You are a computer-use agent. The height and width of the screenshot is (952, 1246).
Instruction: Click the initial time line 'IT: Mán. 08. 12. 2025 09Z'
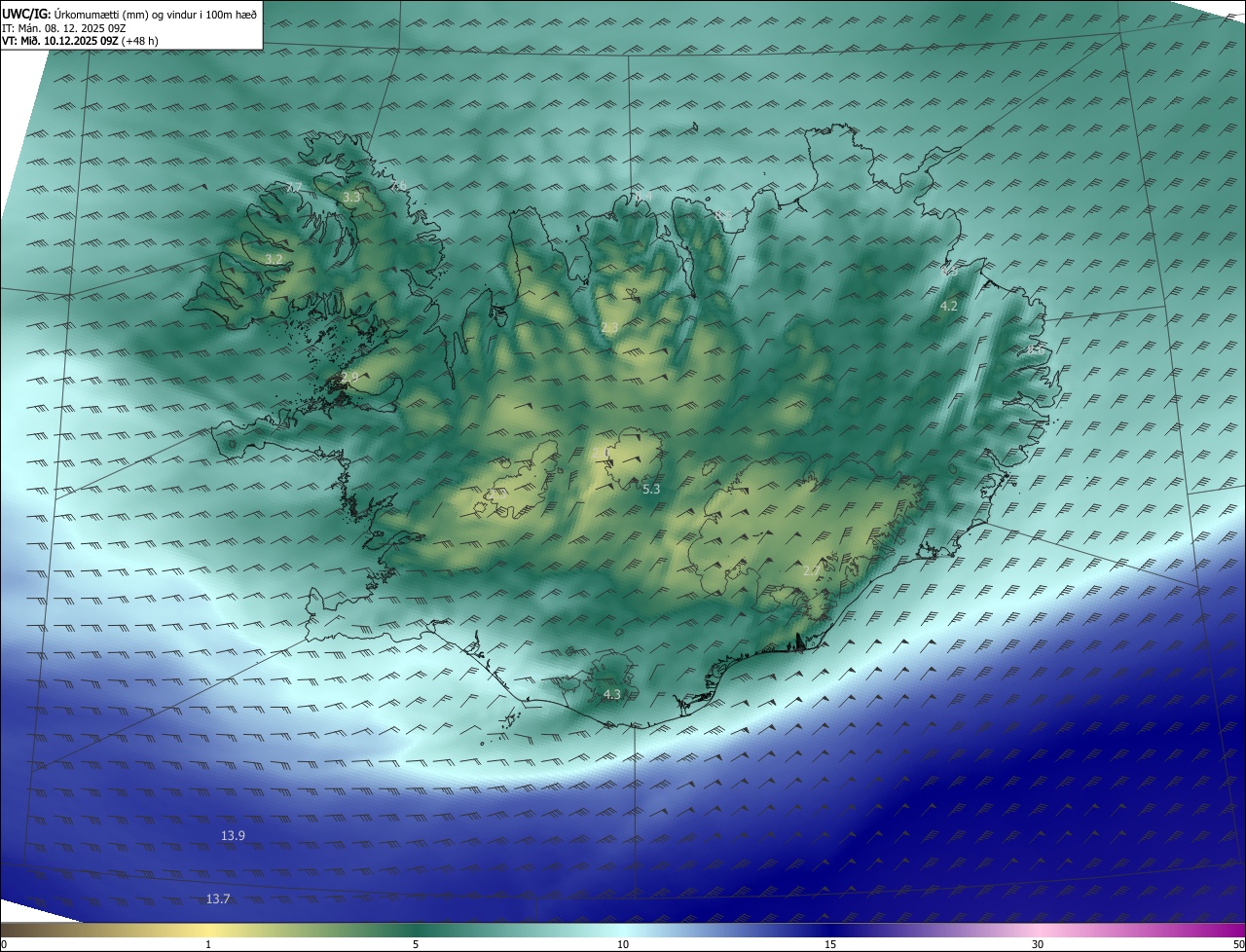tap(64, 27)
